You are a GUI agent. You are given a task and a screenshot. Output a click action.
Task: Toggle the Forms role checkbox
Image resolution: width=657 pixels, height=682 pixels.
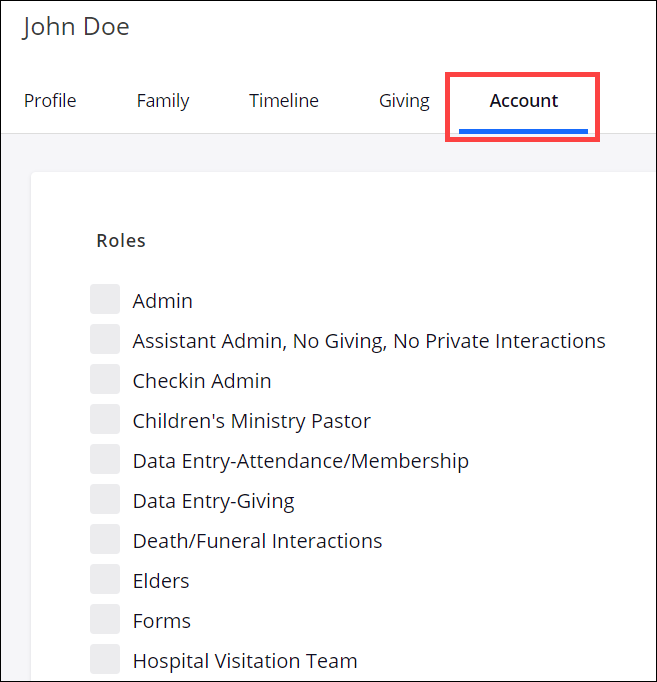105,620
